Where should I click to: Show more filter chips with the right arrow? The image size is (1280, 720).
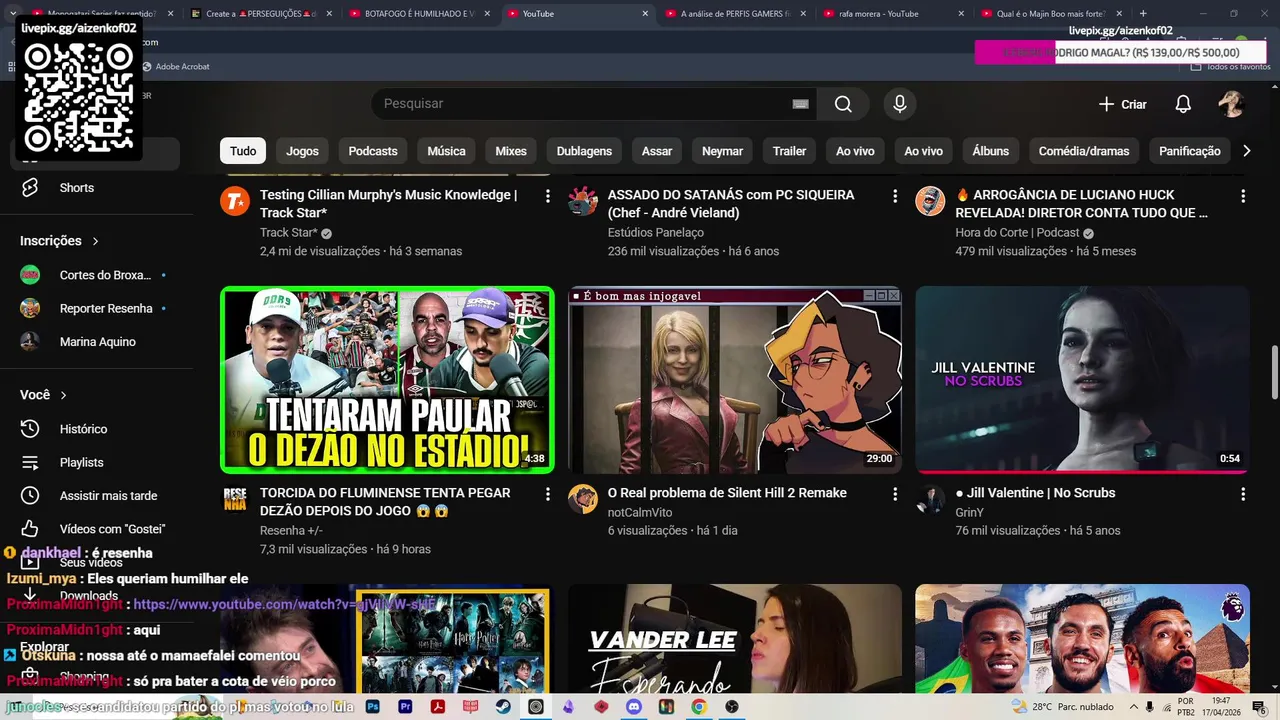point(1246,151)
